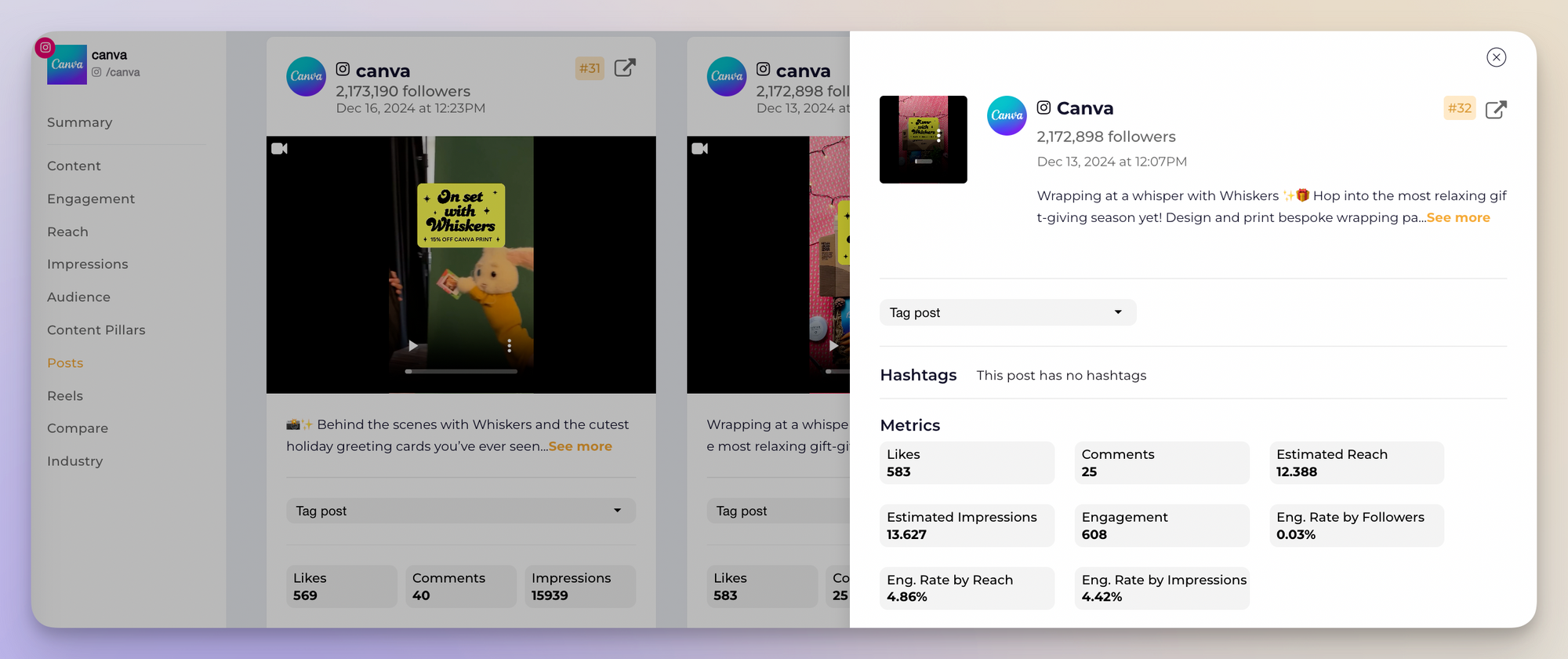Screen dimensions: 1568x659
Task: Open Tag post dropdown on post #31
Action: (x=461, y=511)
